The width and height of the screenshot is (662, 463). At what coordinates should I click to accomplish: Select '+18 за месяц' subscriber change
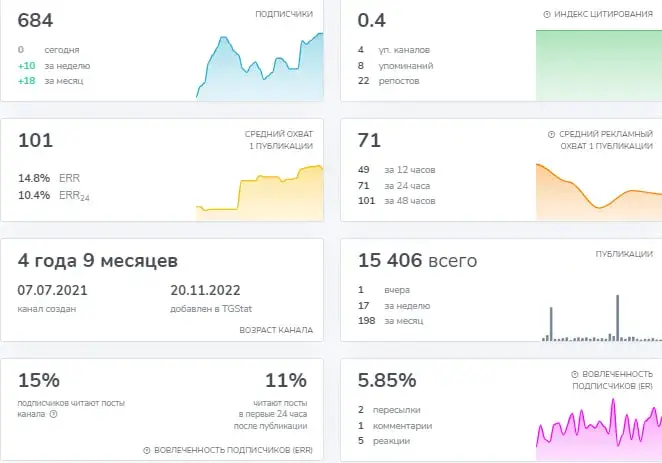coord(51,81)
